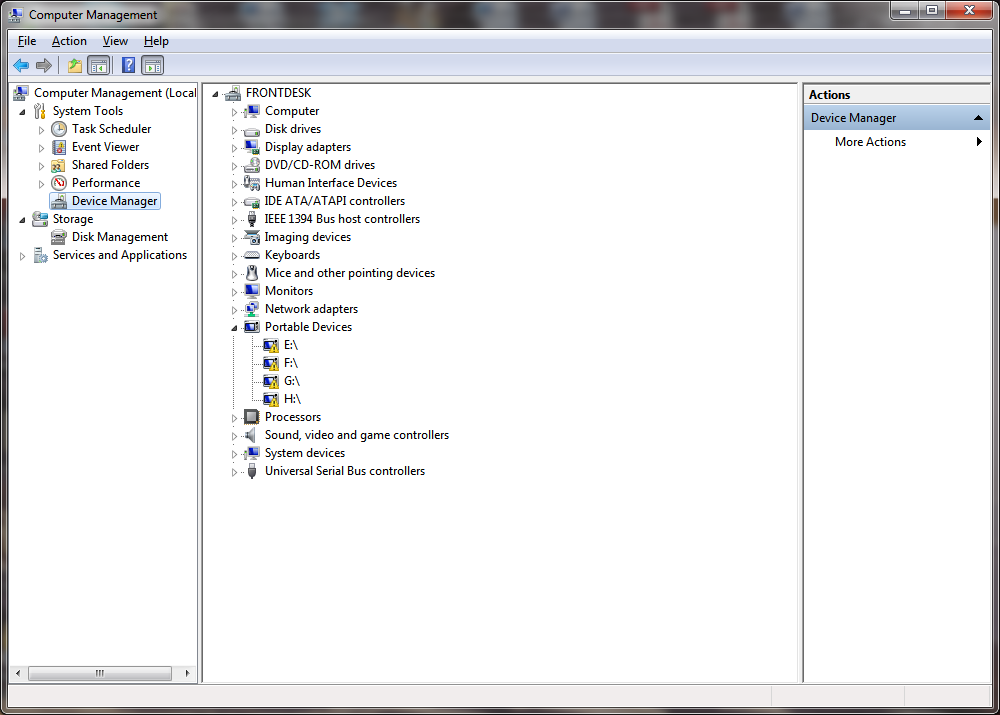
Task: Expand the Network adapters category
Action: pyautogui.click(x=233, y=308)
